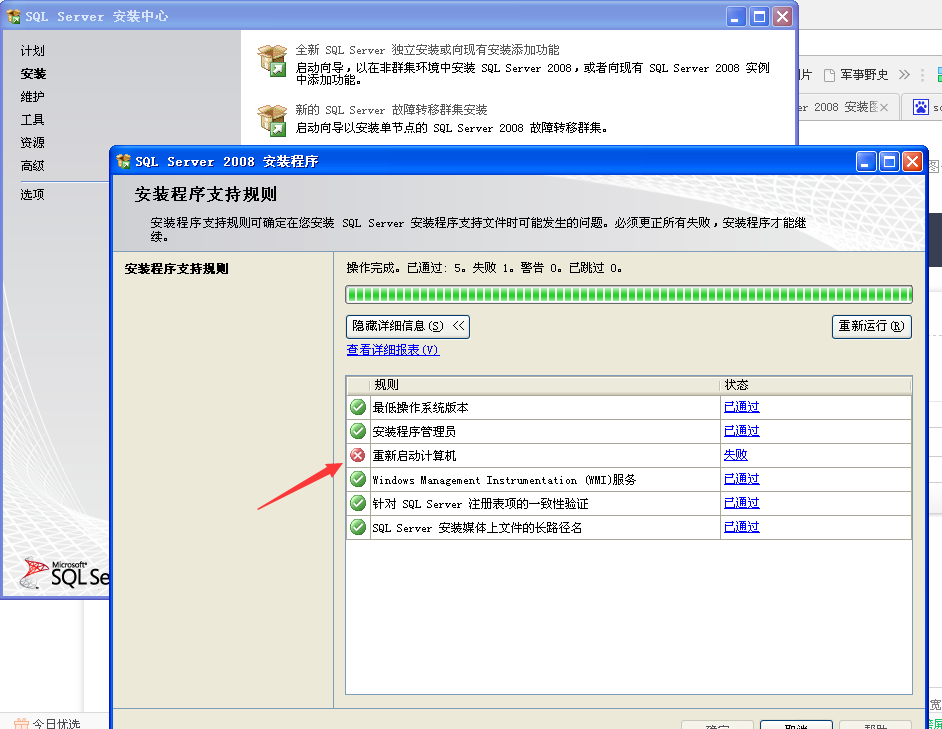Click SQL Server 安装媒体上文件的长路径名 text
Image resolution: width=942 pixels, height=729 pixels.
477,528
